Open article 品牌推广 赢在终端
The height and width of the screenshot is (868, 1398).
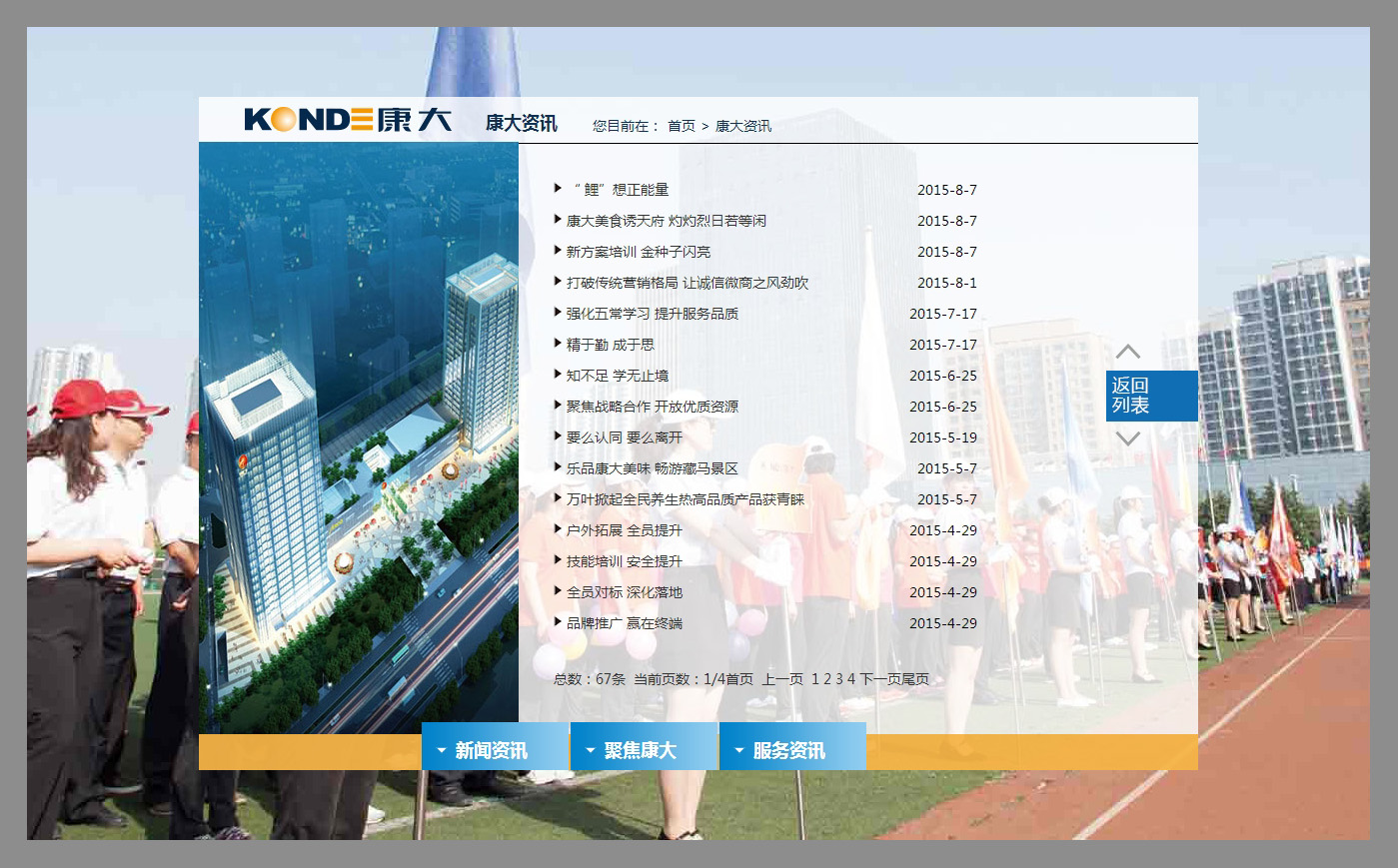coord(625,623)
